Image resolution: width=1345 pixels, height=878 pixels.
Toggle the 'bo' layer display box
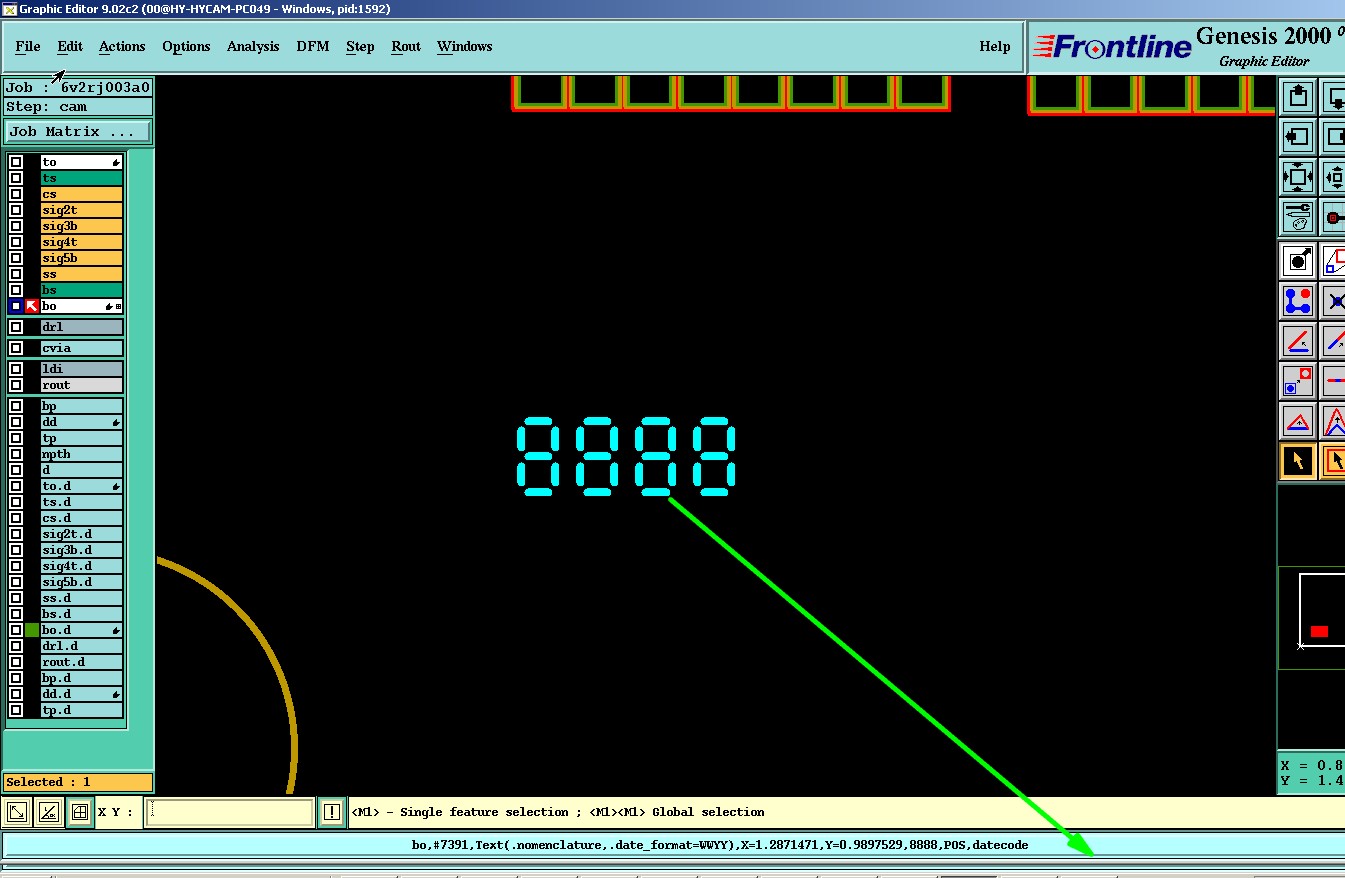[16, 306]
